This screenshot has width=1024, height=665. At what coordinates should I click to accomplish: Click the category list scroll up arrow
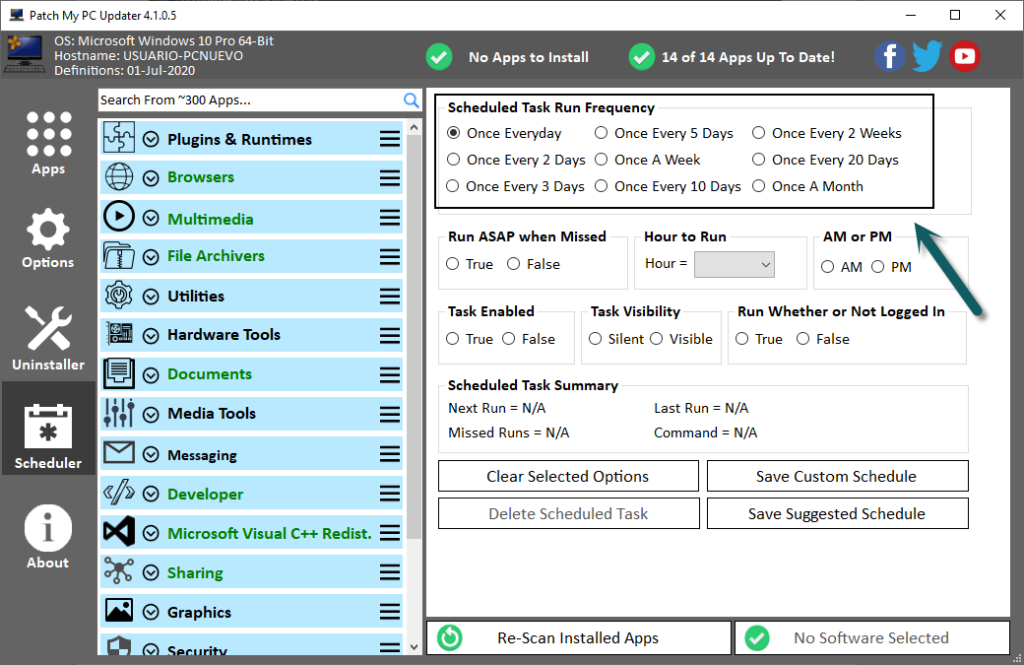[414, 127]
